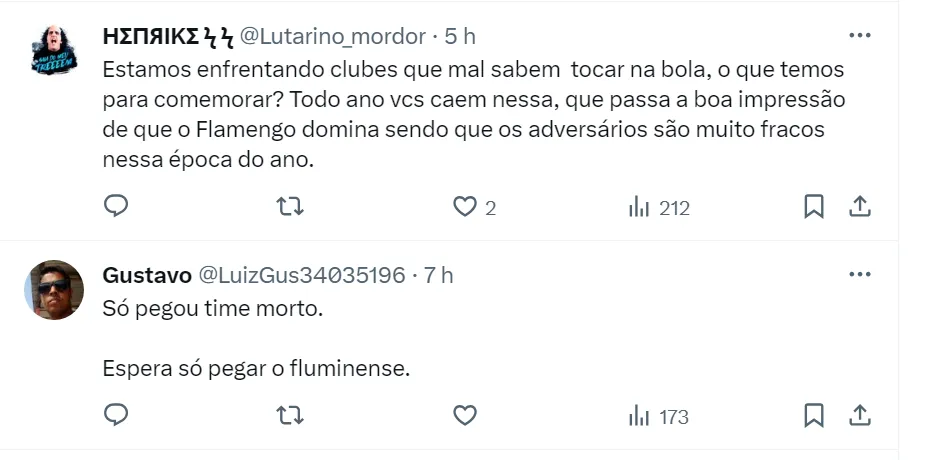
Task: Share the Lutarino_mordor tweet
Action: 859,207
